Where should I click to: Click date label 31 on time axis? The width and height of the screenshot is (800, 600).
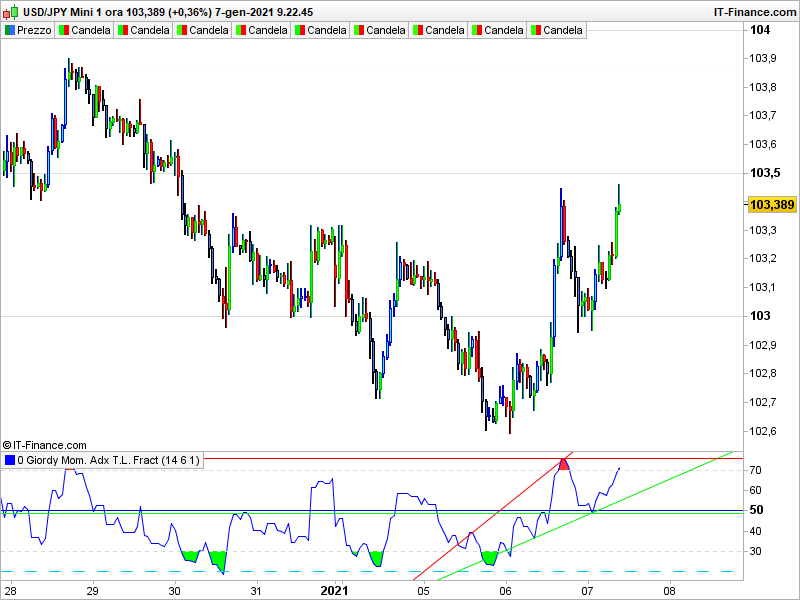[x=256, y=591]
